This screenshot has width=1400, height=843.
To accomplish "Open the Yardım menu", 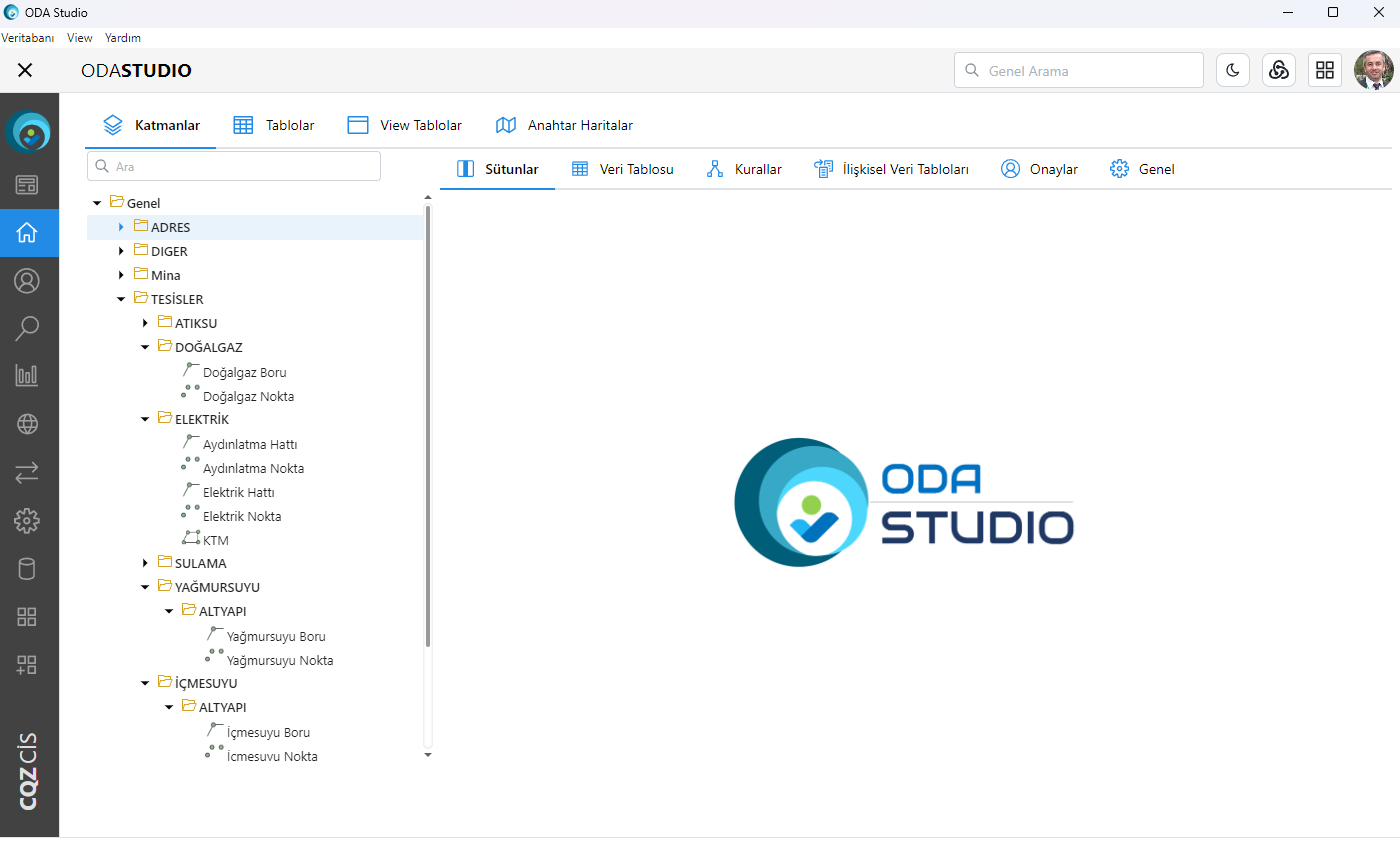I will point(122,38).
